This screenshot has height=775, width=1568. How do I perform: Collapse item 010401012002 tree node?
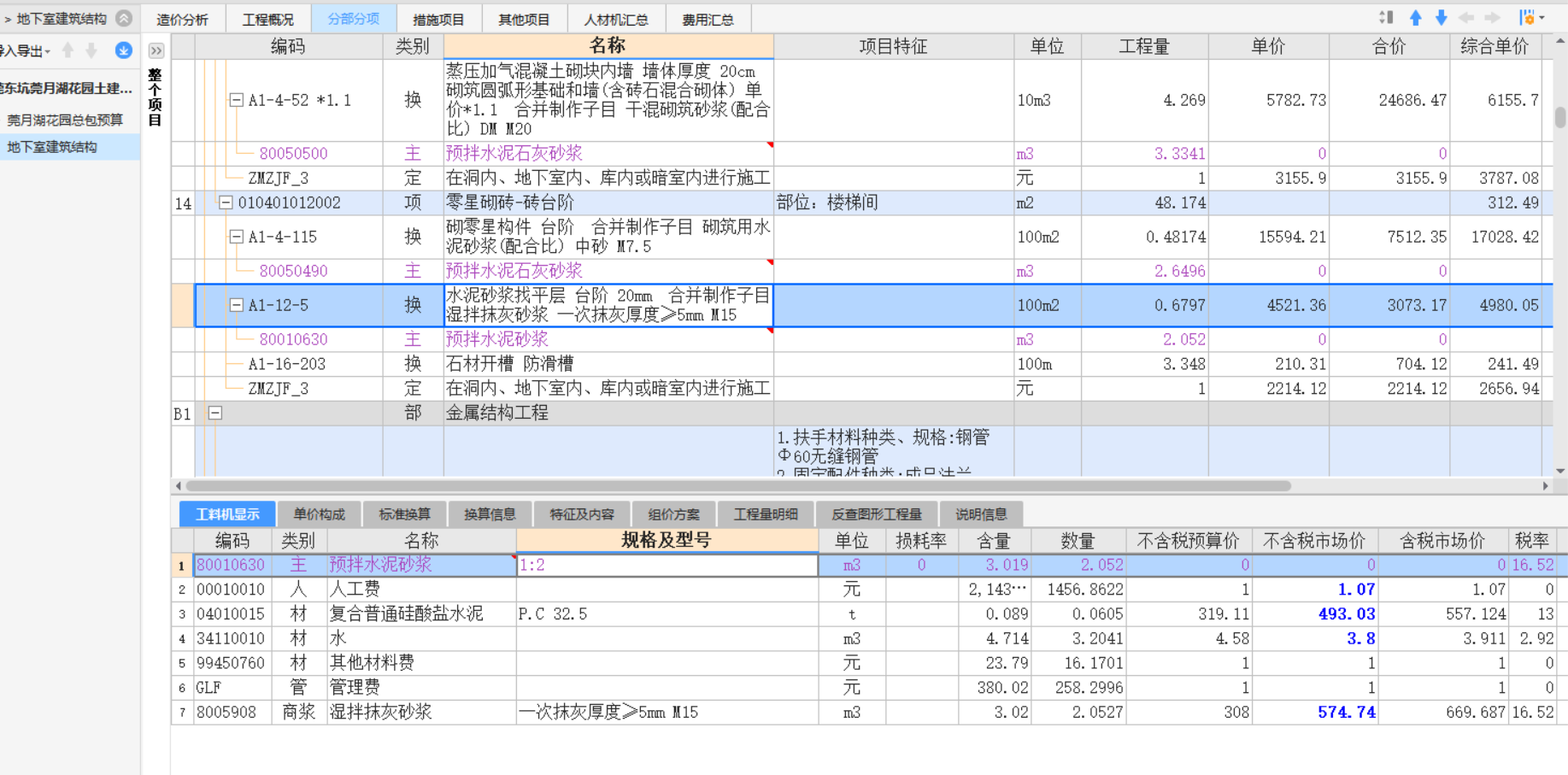226,203
